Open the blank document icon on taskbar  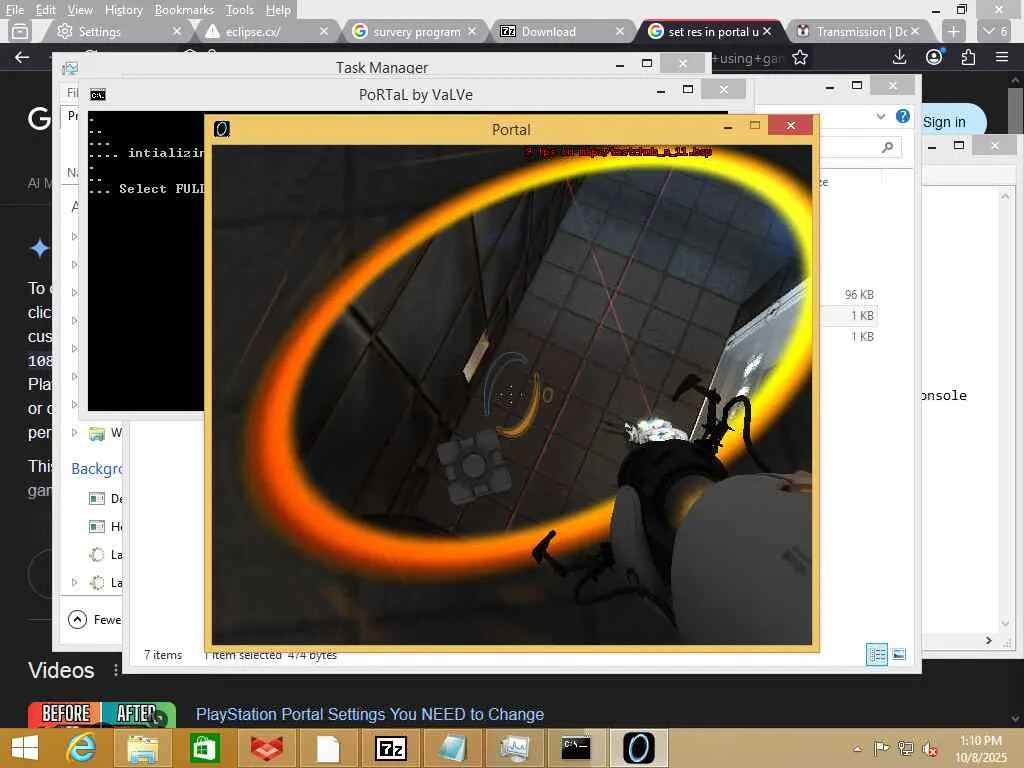[x=328, y=748]
